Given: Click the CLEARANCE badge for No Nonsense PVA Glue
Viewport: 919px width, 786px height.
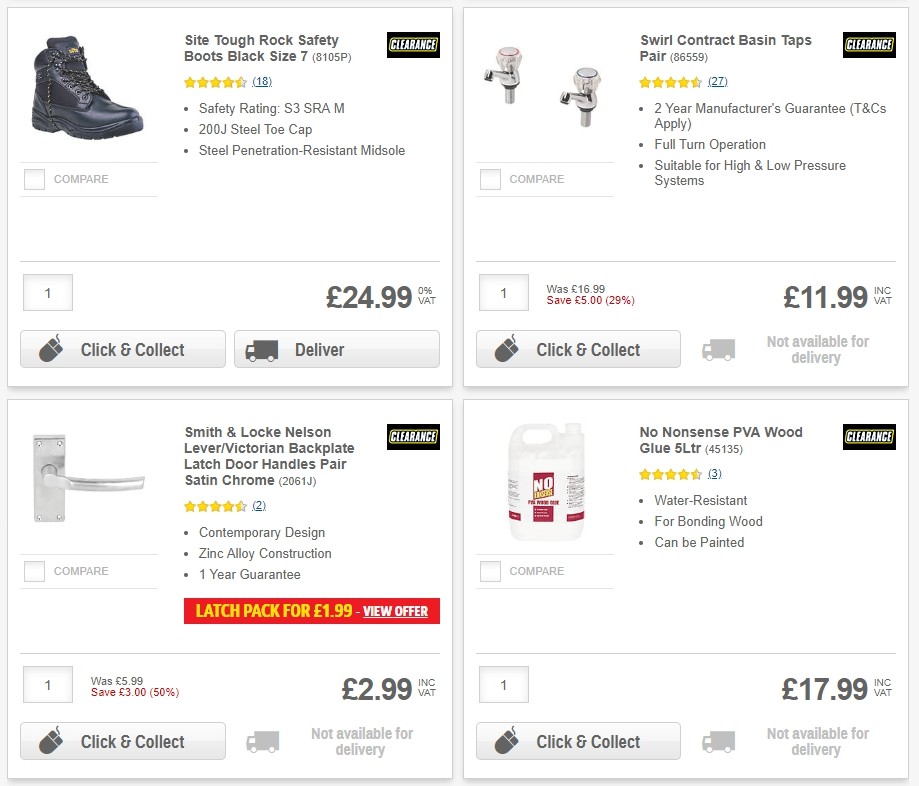Looking at the screenshot, I should [868, 436].
